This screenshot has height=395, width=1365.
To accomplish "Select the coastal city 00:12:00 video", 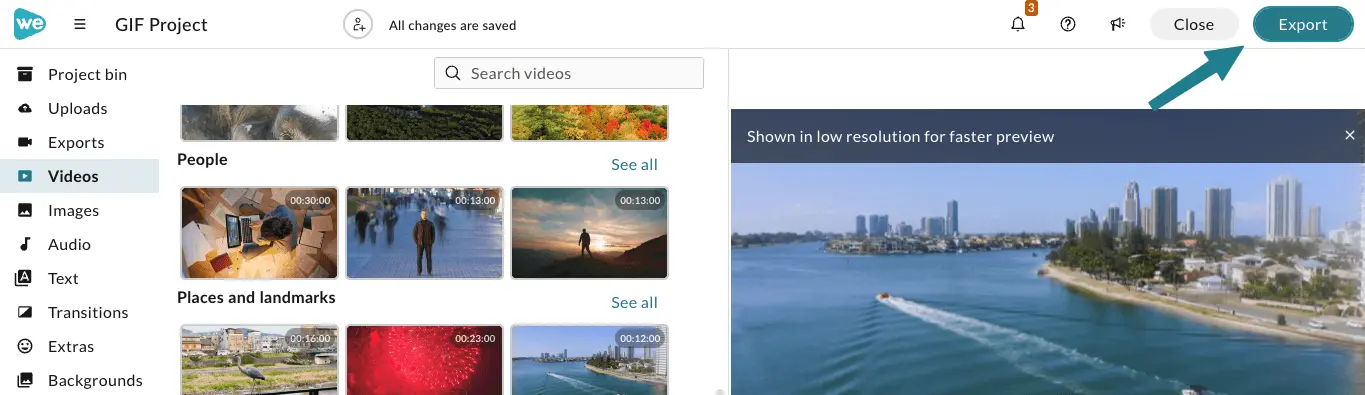I will point(589,359).
